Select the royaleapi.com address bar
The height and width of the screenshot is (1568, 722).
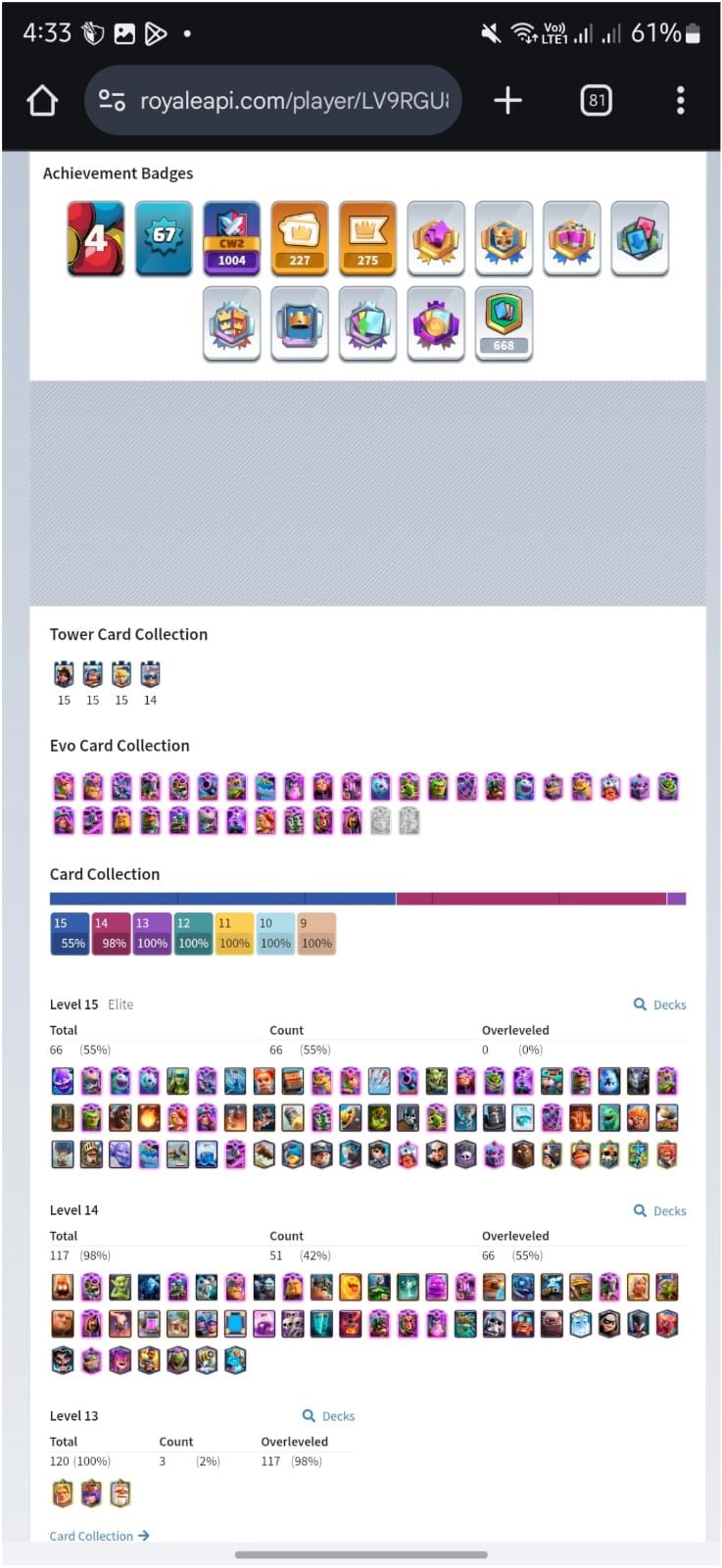point(273,100)
